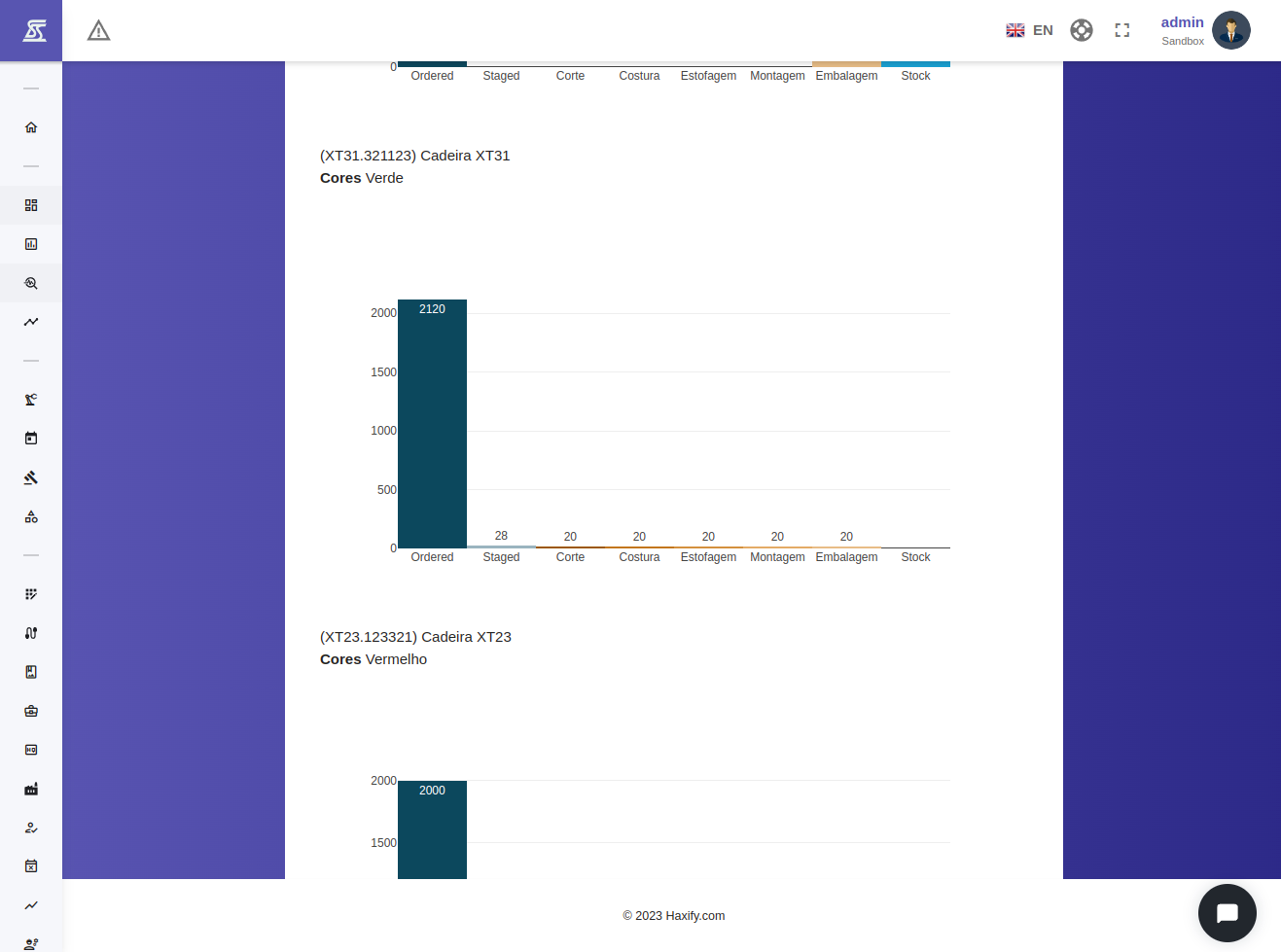
Task: Click the Sandbox label under admin
Action: click(x=1183, y=41)
